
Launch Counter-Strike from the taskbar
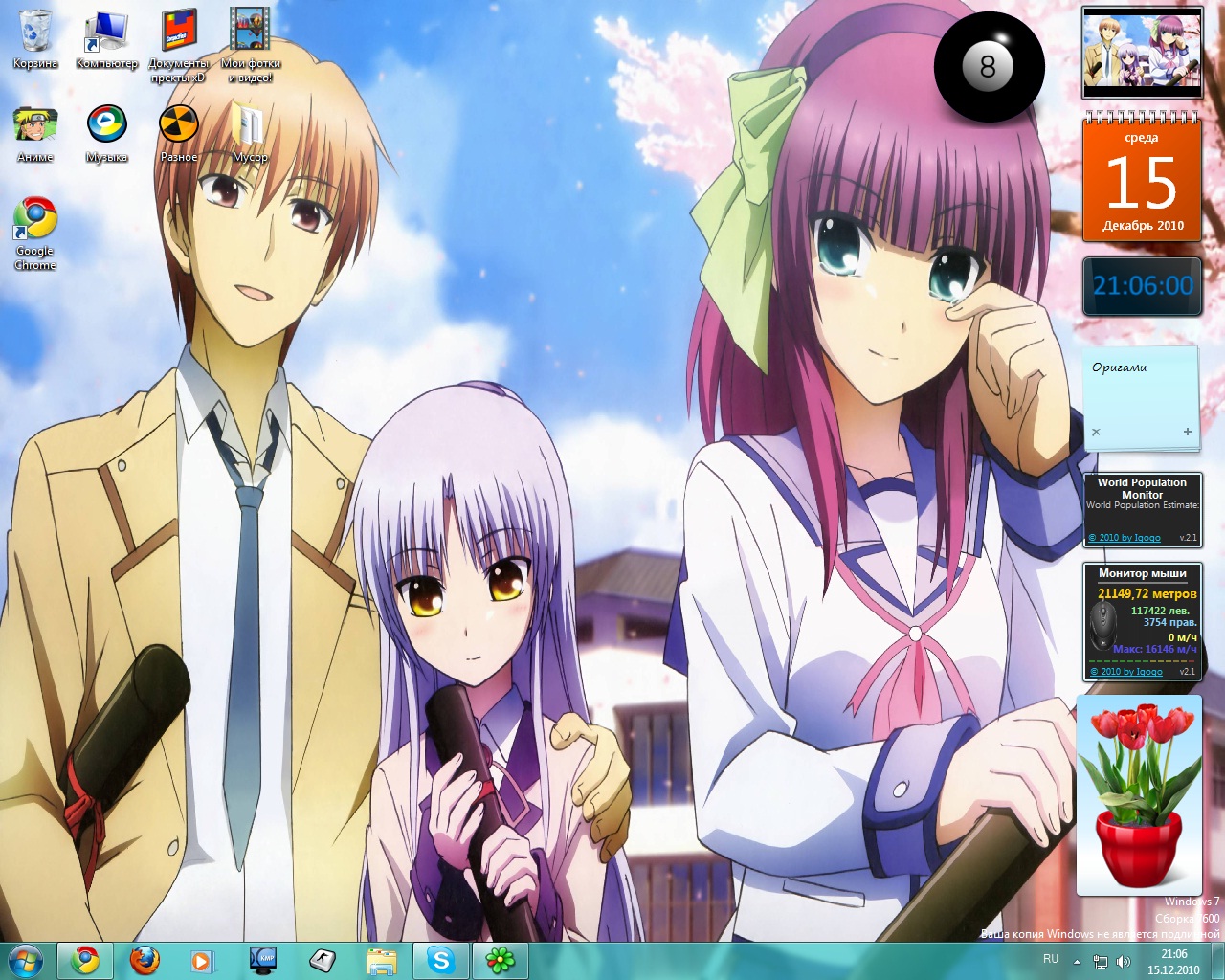coord(322,961)
